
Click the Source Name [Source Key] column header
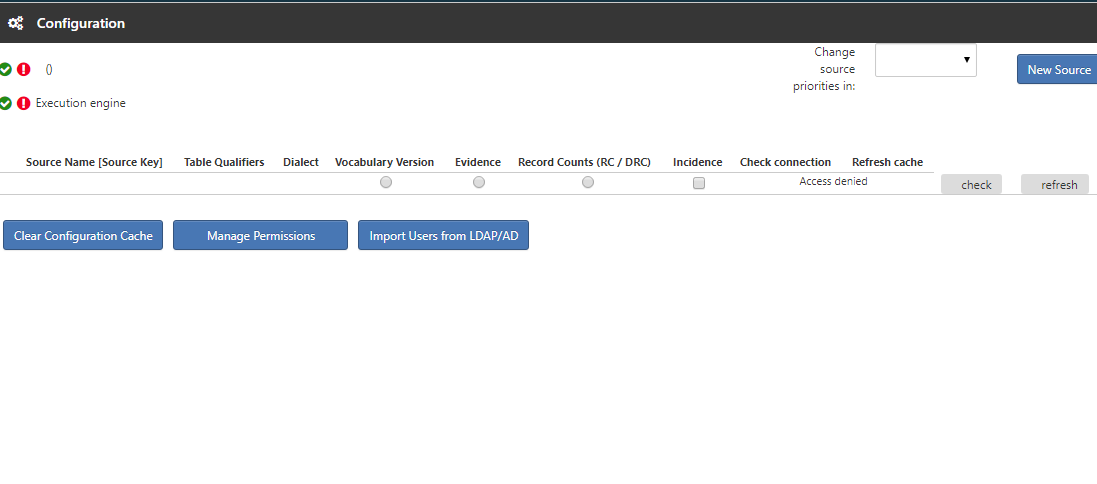point(94,162)
